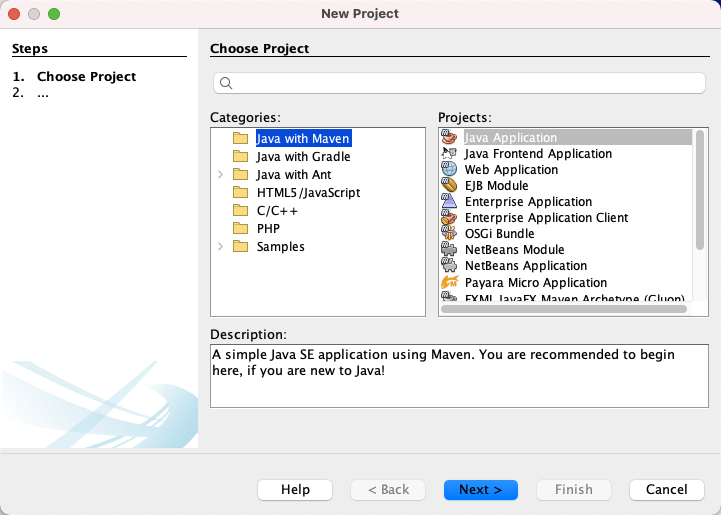Click the Enterprise Application triangle icon
The height and width of the screenshot is (515, 721).
(449, 201)
